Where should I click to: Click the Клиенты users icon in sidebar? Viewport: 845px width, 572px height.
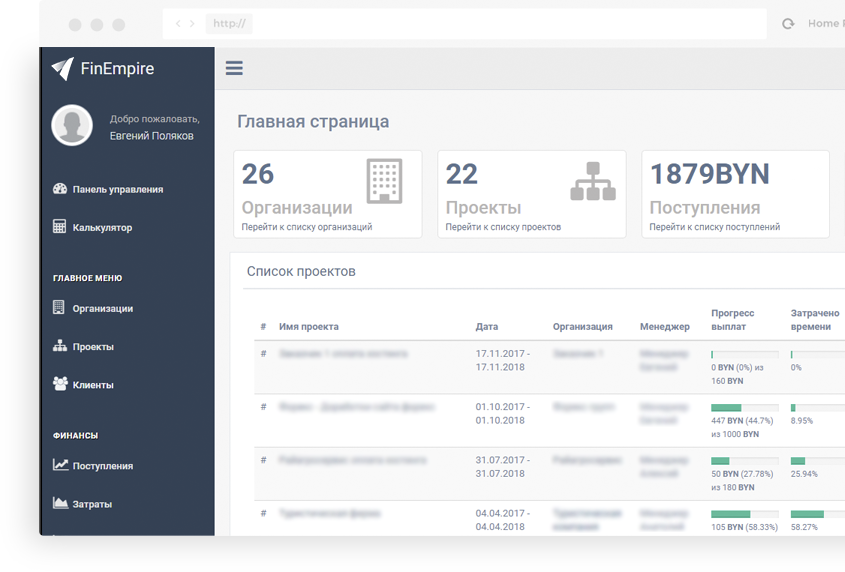(x=60, y=384)
